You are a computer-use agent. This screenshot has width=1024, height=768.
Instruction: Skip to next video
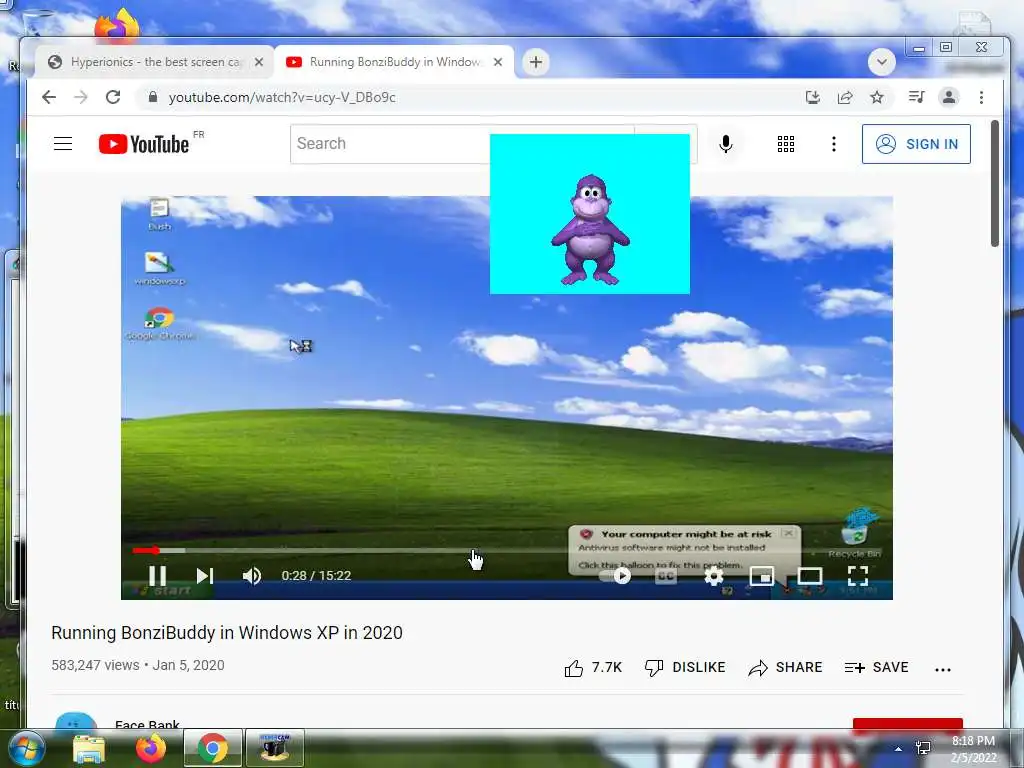click(x=205, y=575)
